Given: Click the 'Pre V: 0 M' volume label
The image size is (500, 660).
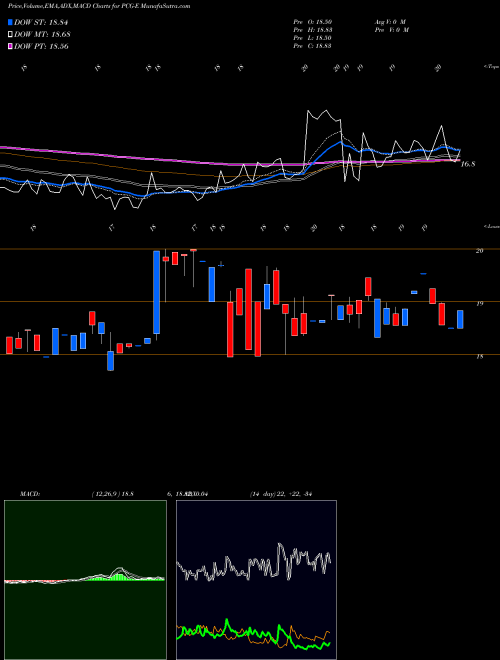Looking at the screenshot, I should pos(391,30).
